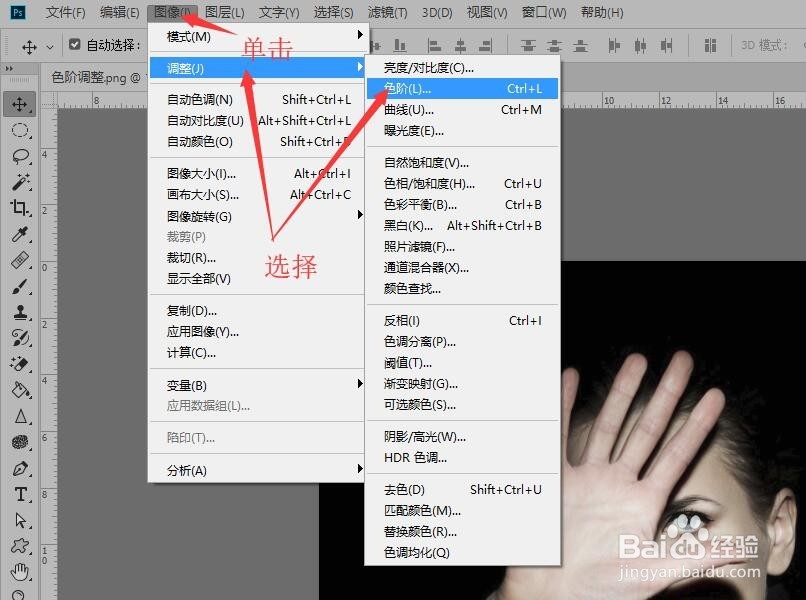The height and width of the screenshot is (600, 806).
Task: Open the 视图(V) menu
Action: coord(486,12)
